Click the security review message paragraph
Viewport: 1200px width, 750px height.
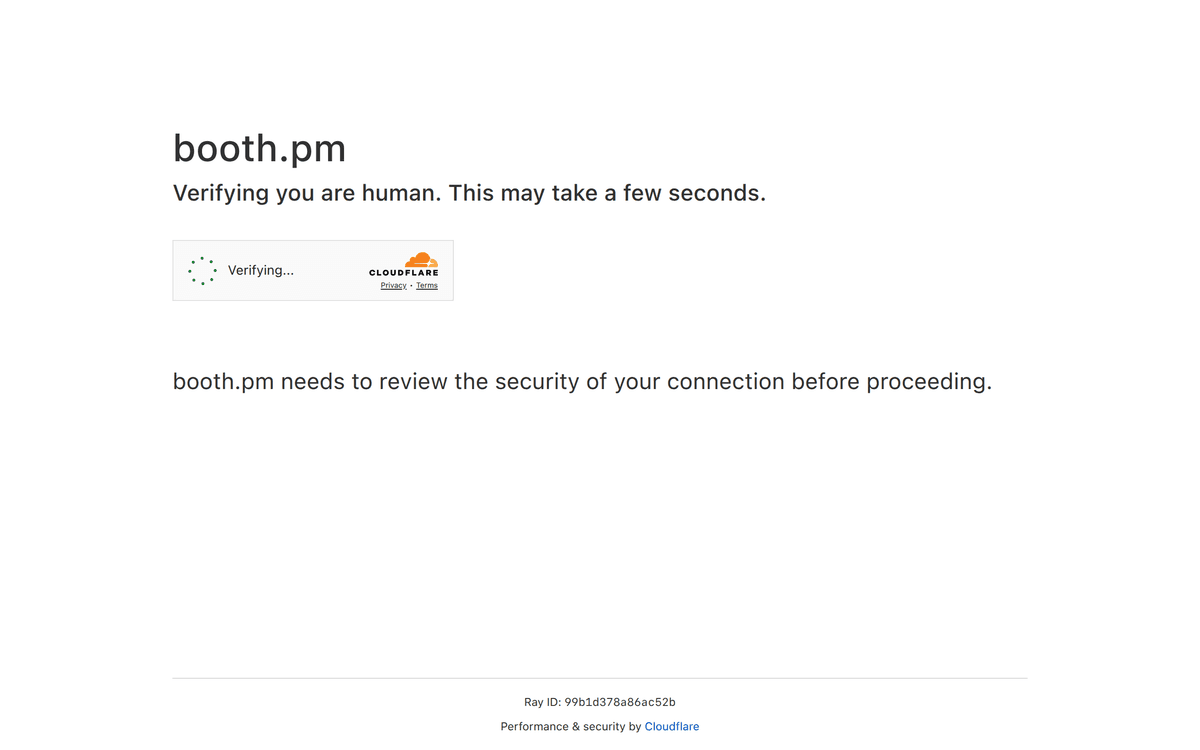[582, 382]
